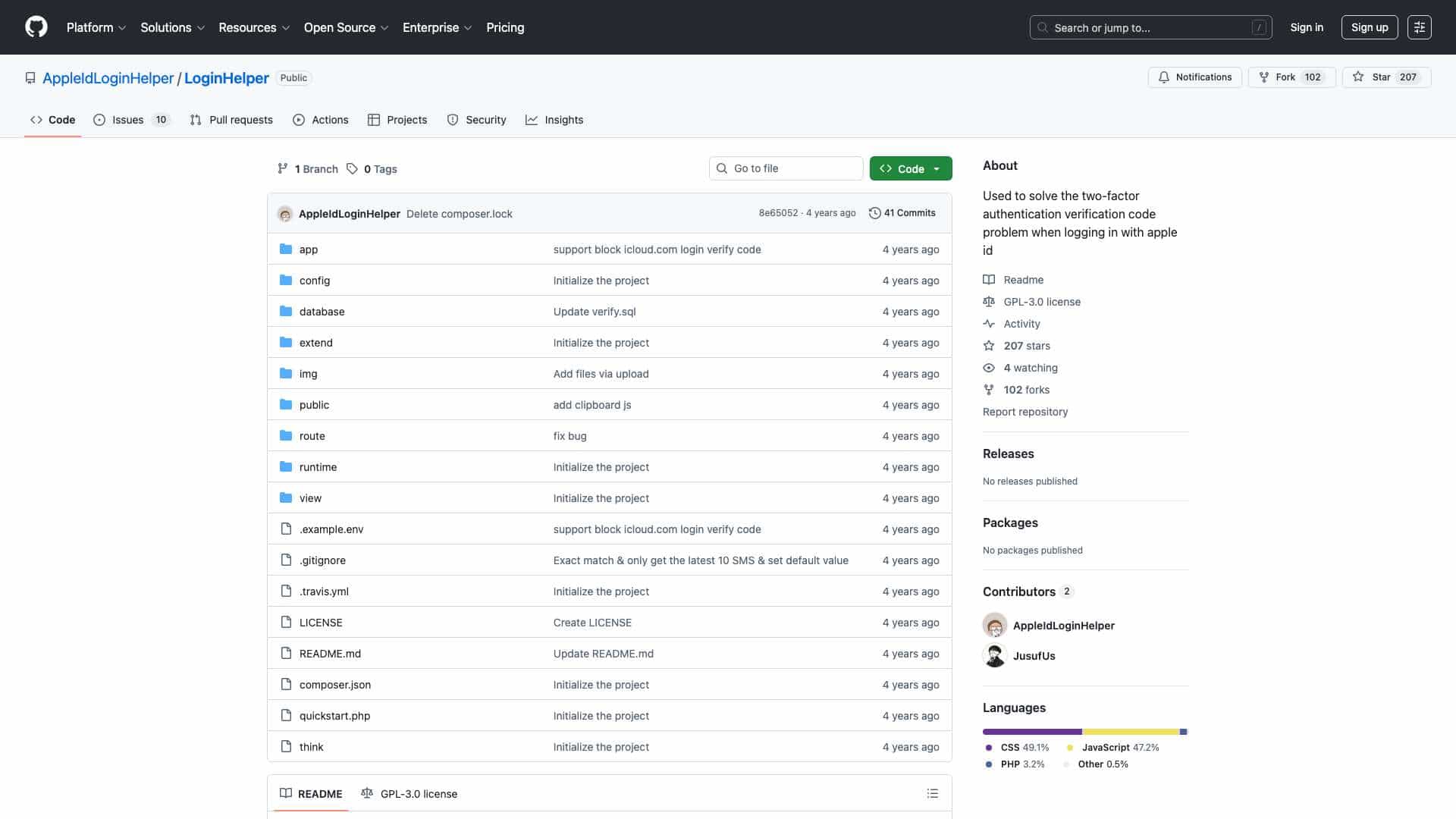Click the Sign up button
The image size is (1456, 819).
click(x=1370, y=27)
